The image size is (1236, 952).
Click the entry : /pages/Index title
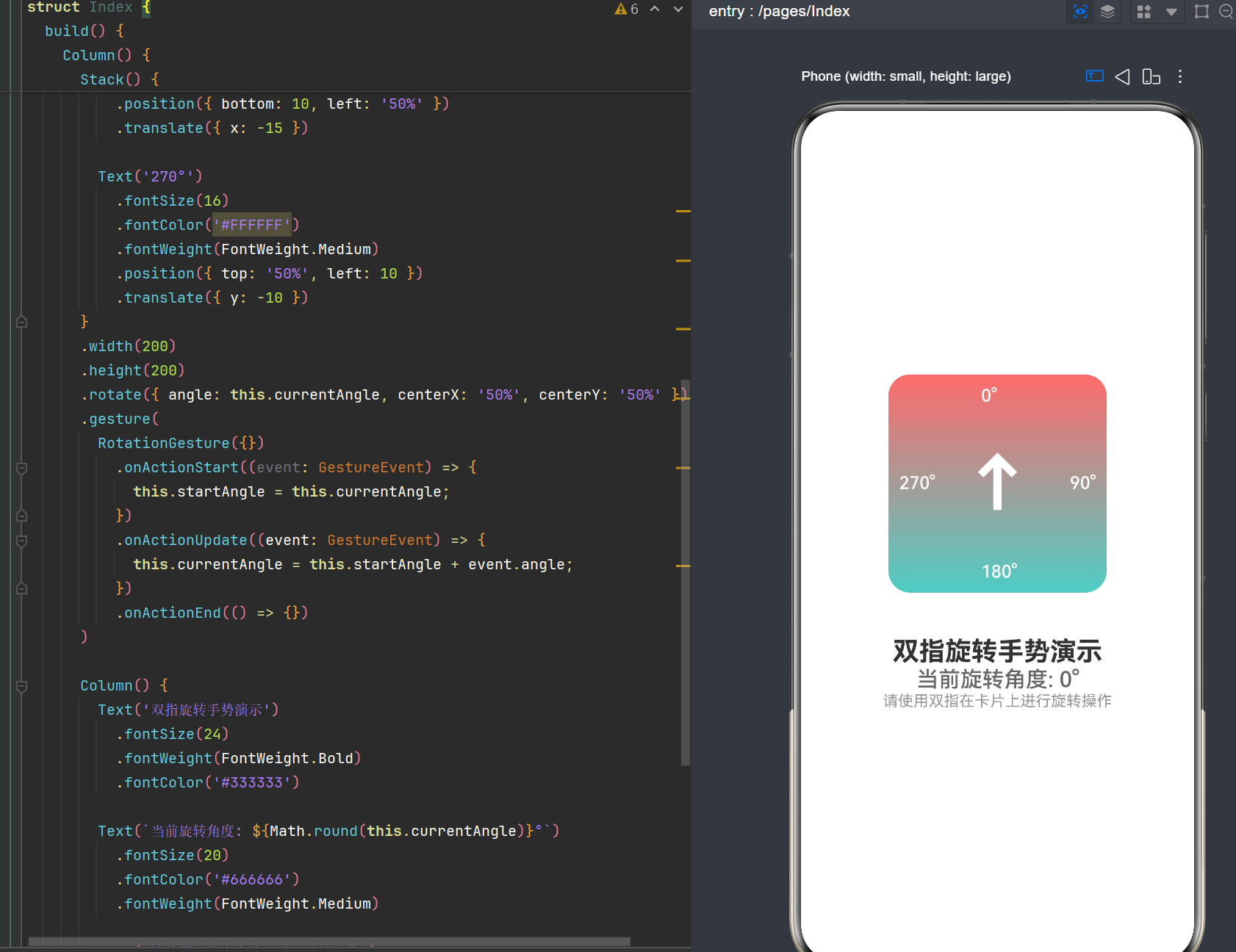click(x=779, y=11)
